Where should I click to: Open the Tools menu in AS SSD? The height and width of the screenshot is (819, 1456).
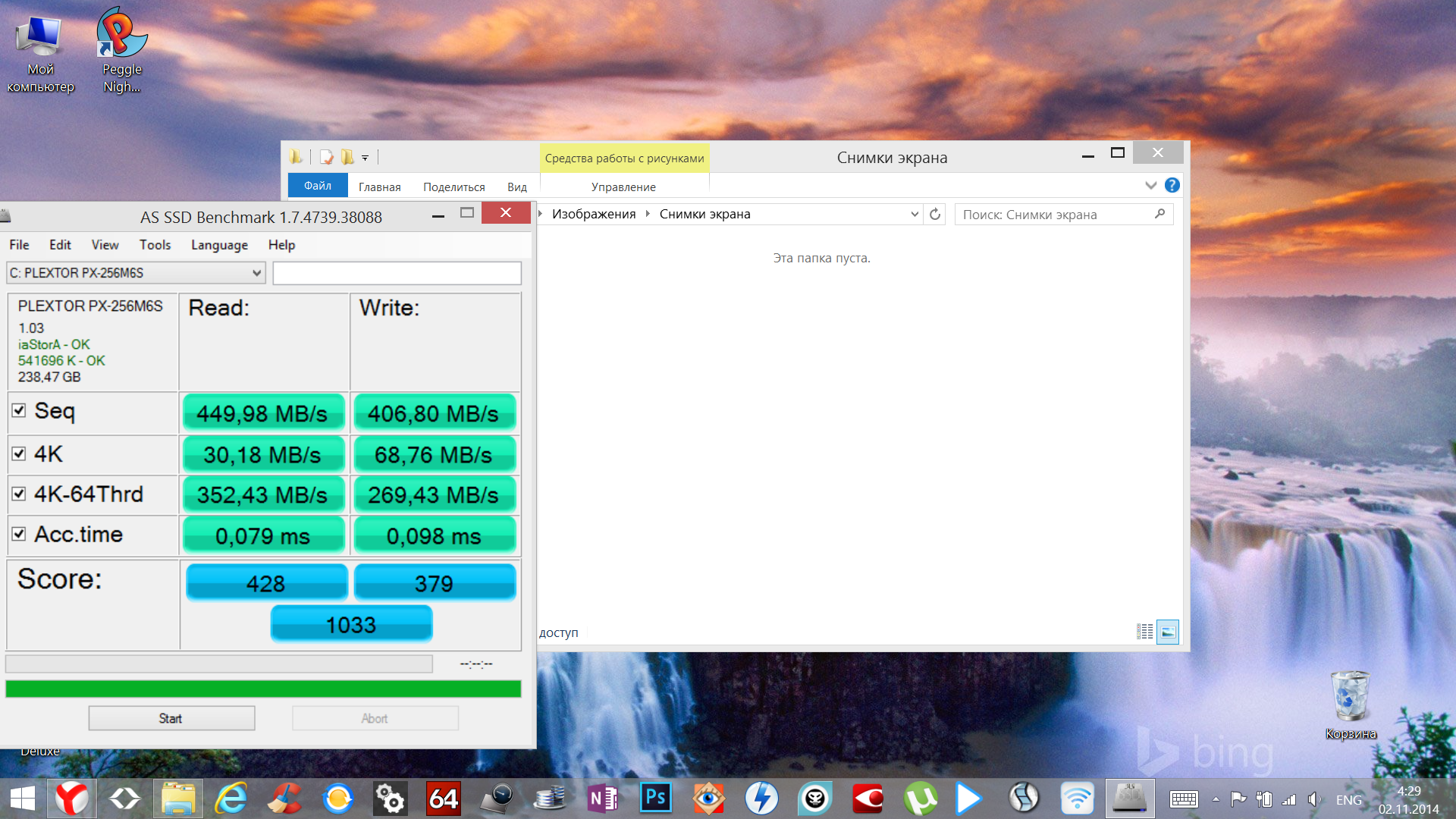155,245
